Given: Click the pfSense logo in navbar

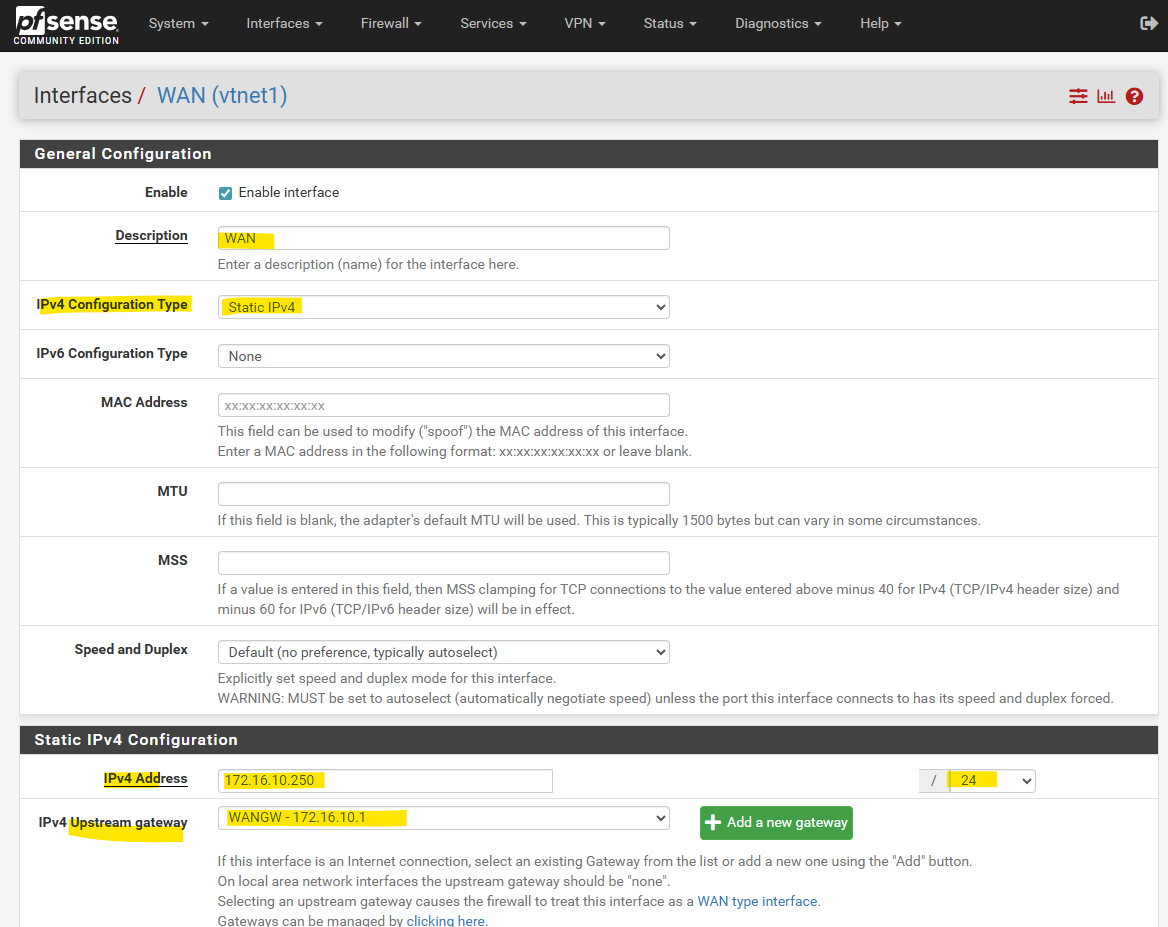Looking at the screenshot, I should tap(66, 24).
